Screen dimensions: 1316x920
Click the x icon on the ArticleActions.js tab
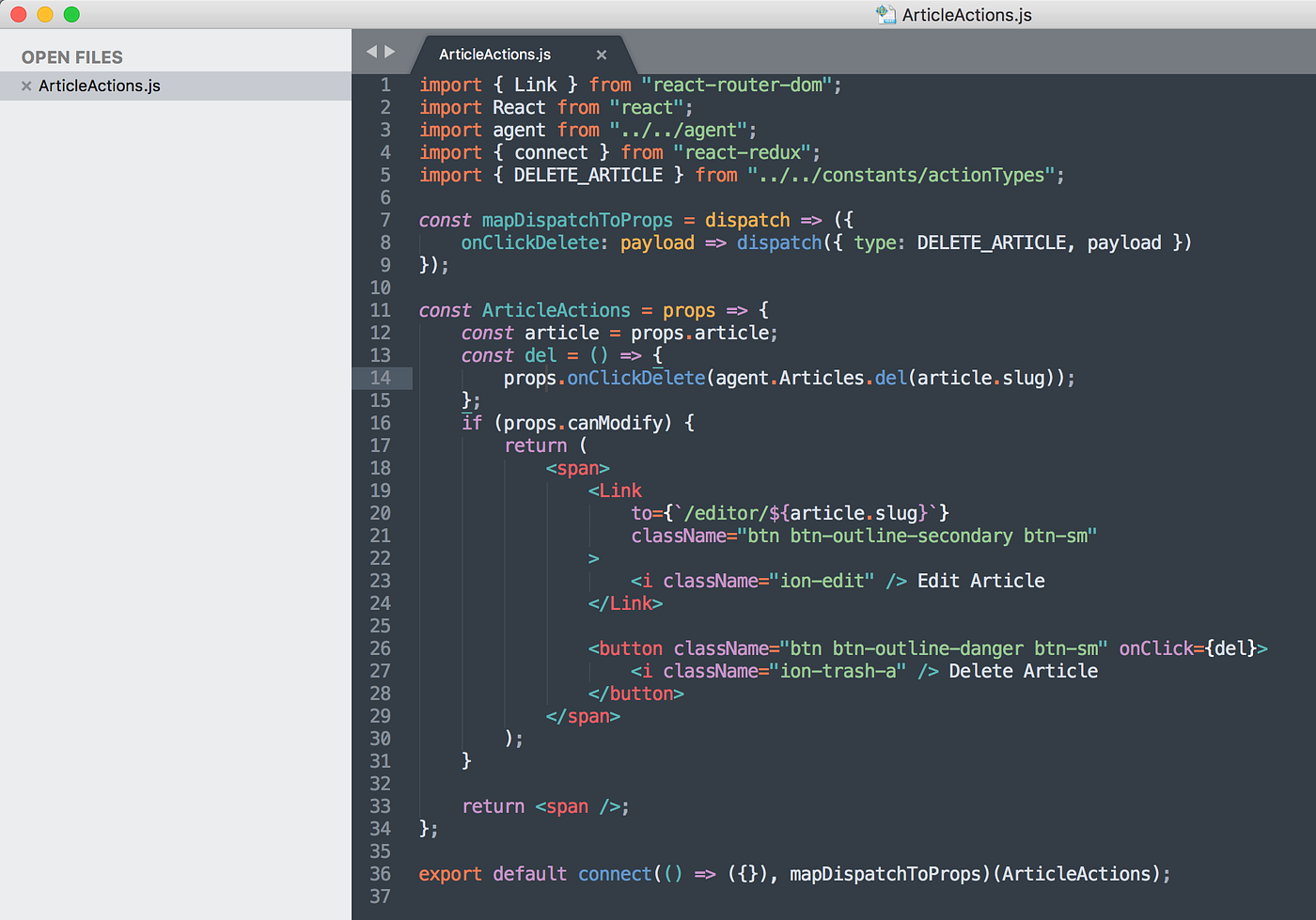(x=601, y=55)
